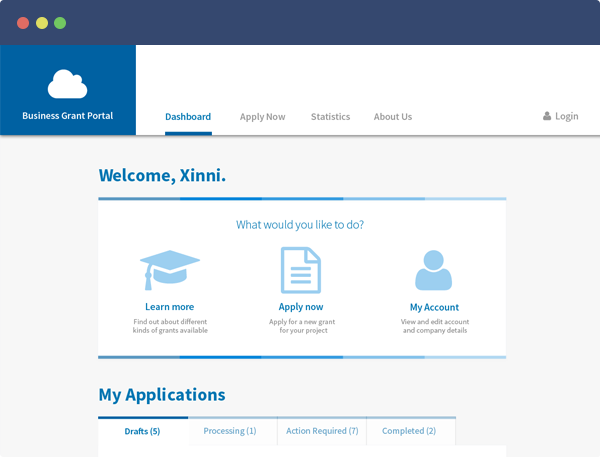This screenshot has width=600, height=457.
Task: Click the cloud logo icon
Action: pyautogui.click(x=68, y=84)
